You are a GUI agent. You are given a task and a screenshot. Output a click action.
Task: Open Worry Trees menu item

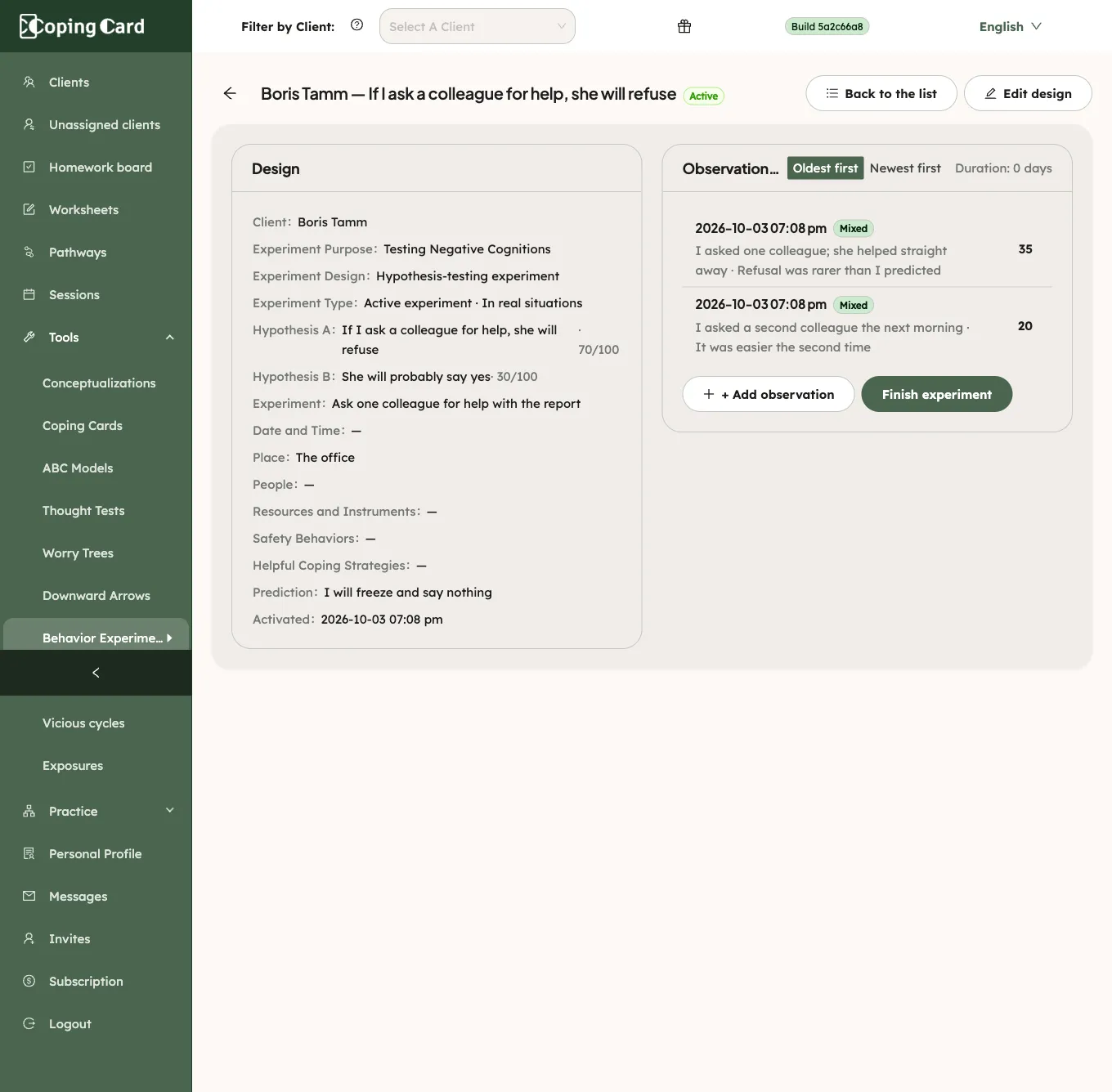(x=78, y=553)
